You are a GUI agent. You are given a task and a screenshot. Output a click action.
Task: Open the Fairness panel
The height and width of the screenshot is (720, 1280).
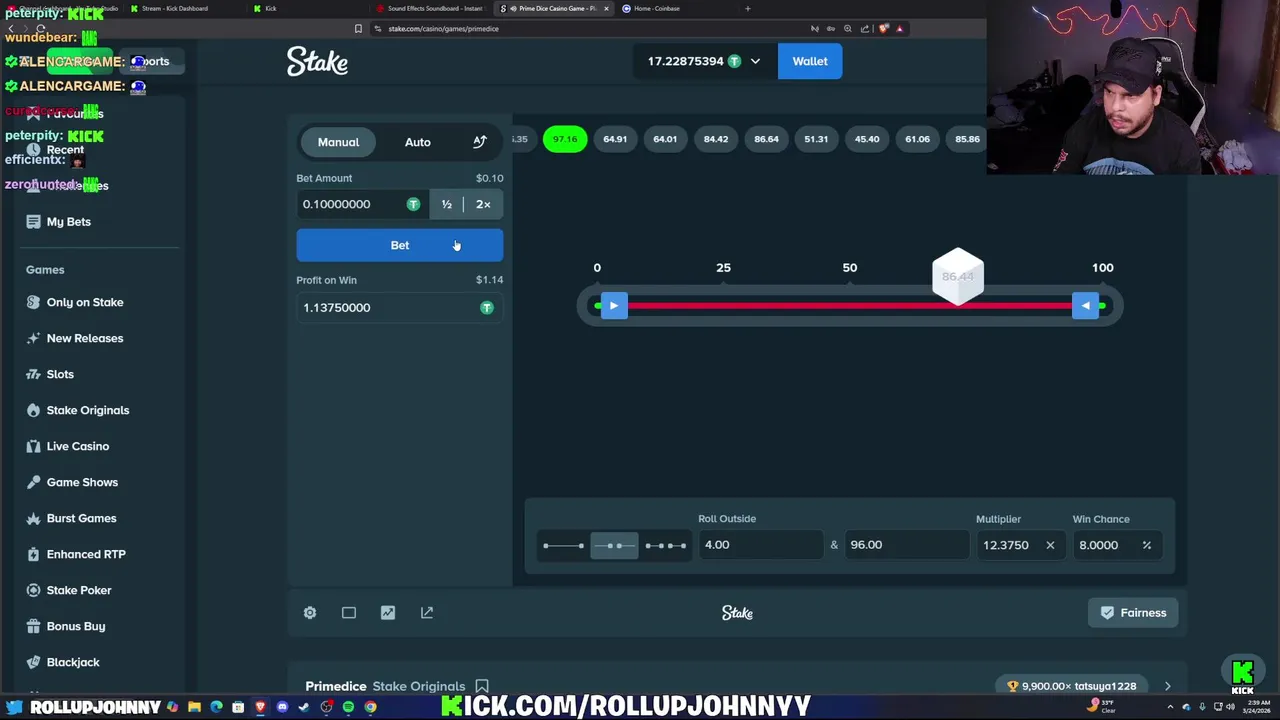(x=1133, y=613)
